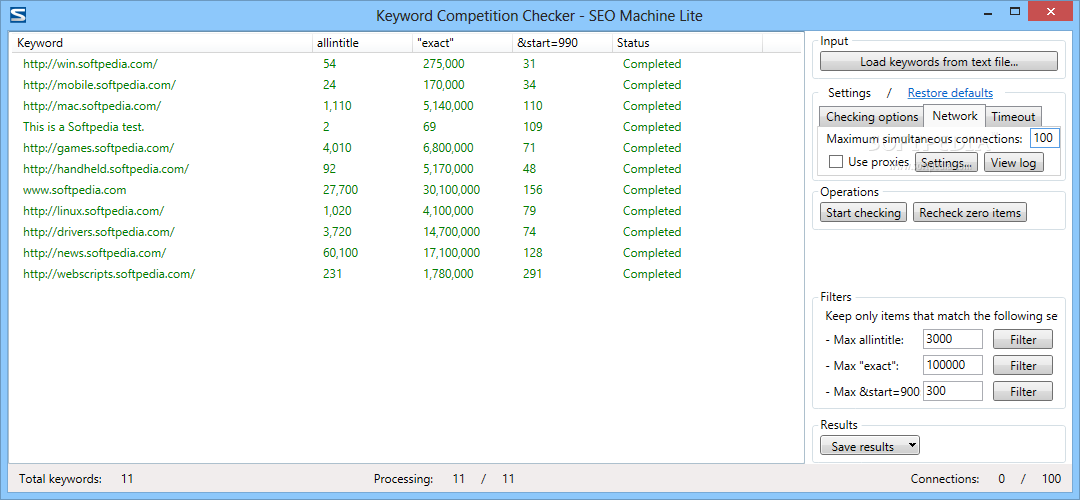Click Load keywords from text file button
1080x500 pixels.
(x=939, y=62)
